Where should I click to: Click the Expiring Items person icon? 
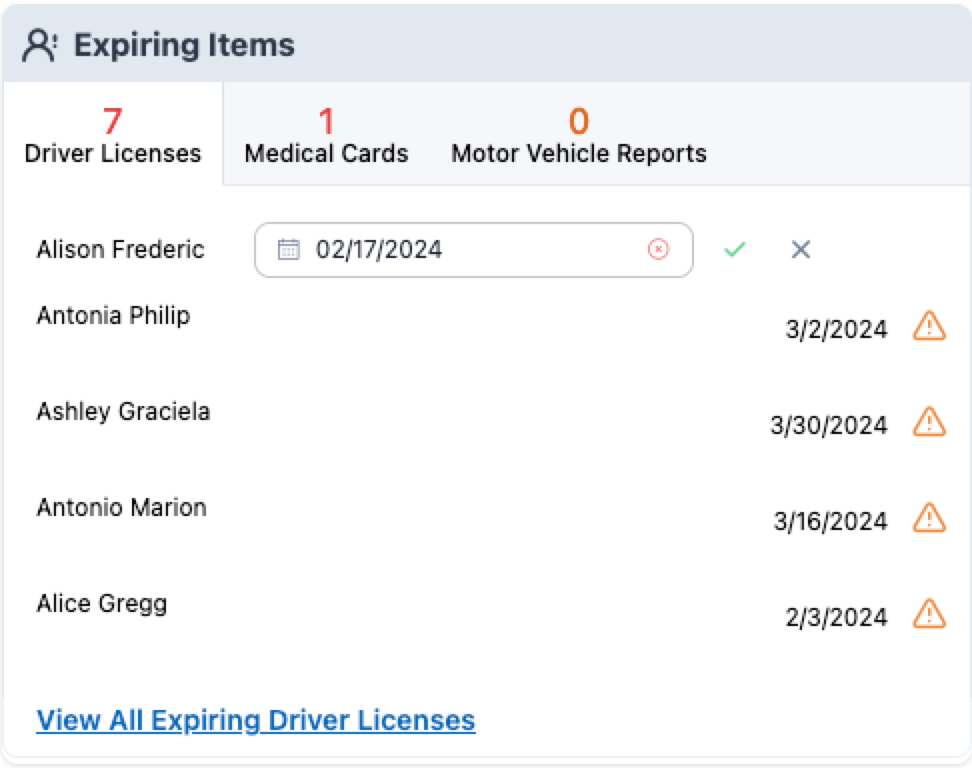40,45
